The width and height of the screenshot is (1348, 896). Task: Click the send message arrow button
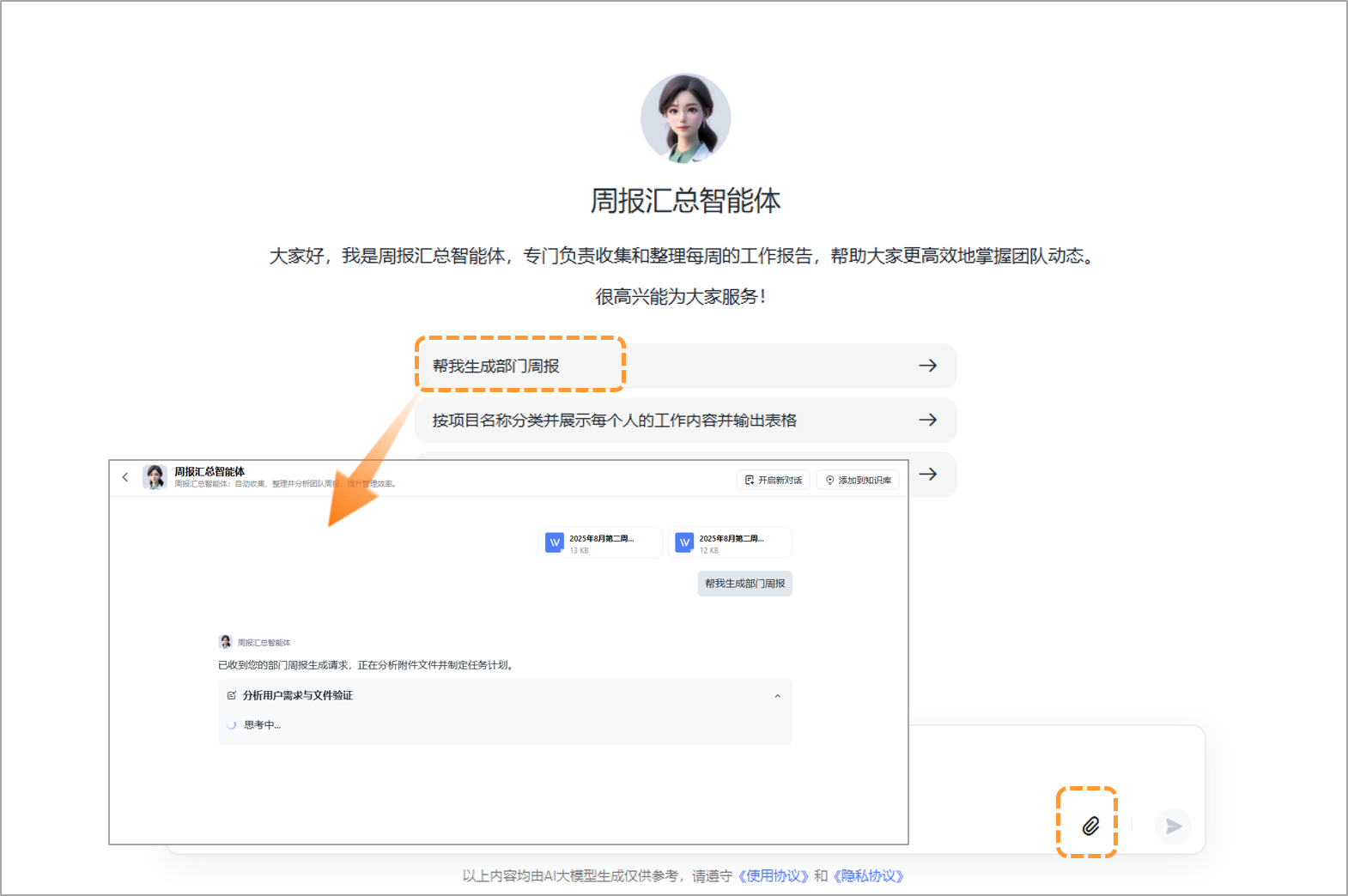pos(1173,826)
